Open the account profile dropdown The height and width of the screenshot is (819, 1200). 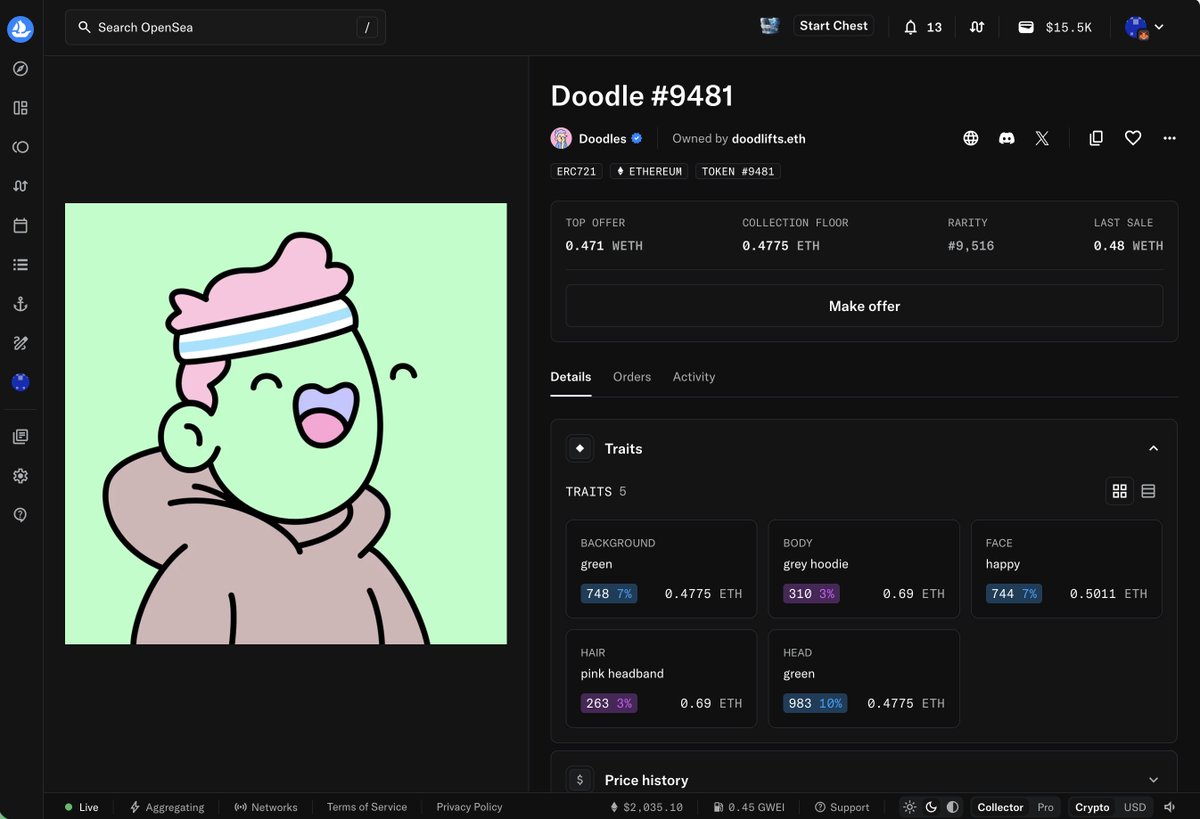tap(1146, 27)
